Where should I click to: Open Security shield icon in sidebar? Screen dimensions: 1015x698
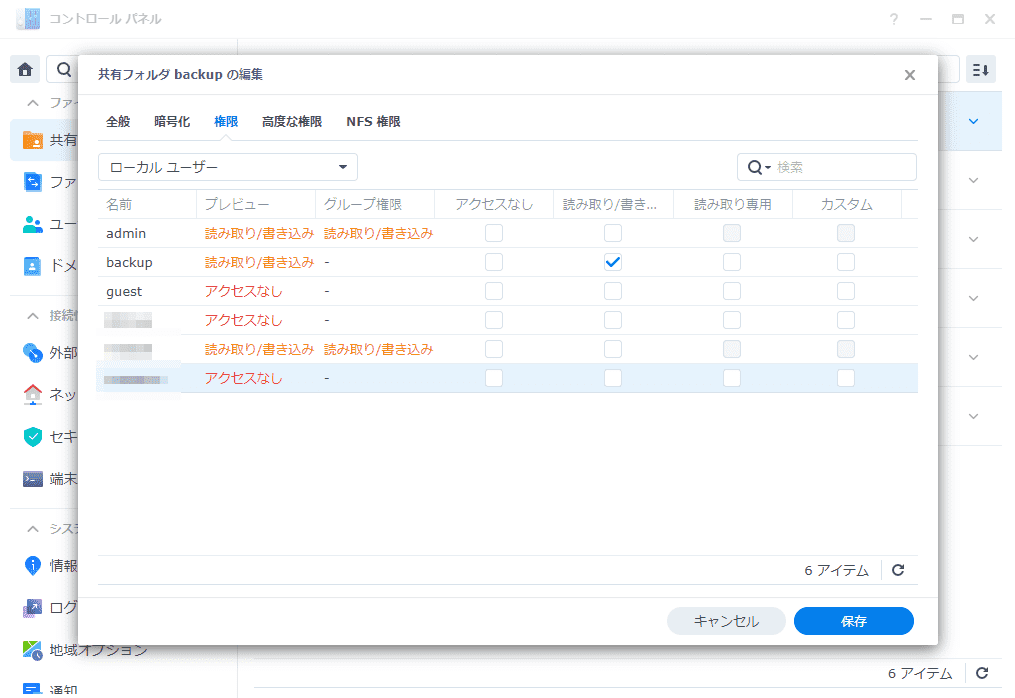32,437
